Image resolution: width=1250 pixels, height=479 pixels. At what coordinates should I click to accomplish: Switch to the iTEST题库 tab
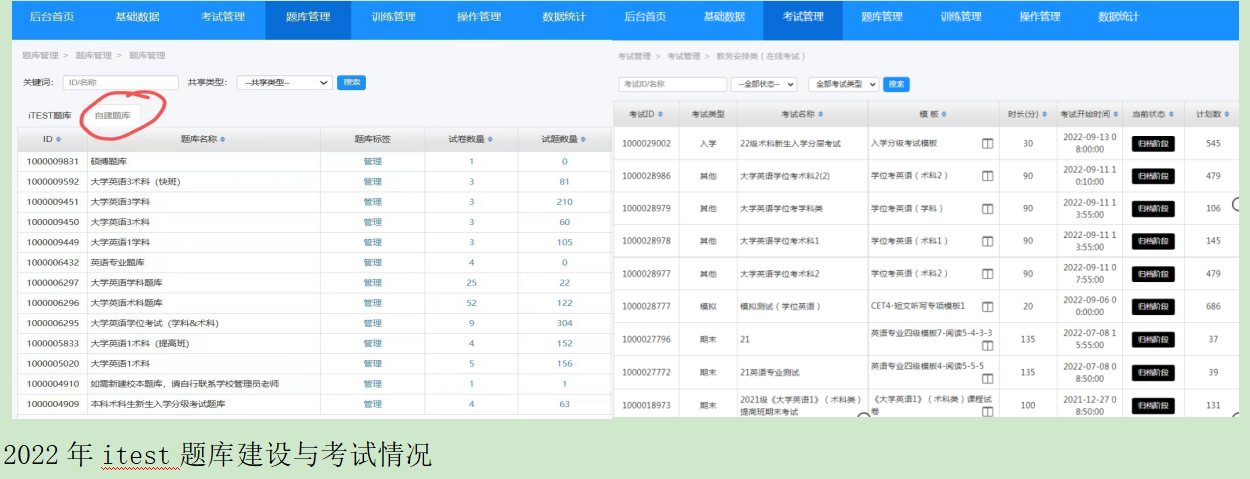tap(50, 115)
